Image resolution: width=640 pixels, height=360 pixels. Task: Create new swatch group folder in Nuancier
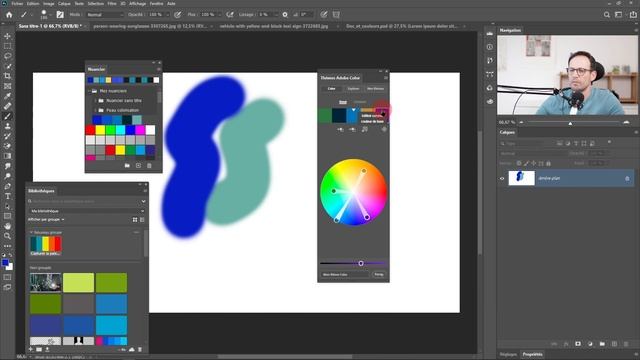[x=127, y=165]
